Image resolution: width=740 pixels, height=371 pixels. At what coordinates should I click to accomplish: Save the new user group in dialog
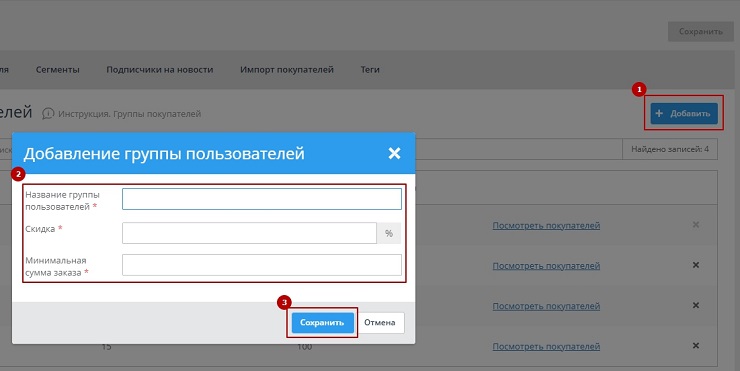pyautogui.click(x=322, y=323)
